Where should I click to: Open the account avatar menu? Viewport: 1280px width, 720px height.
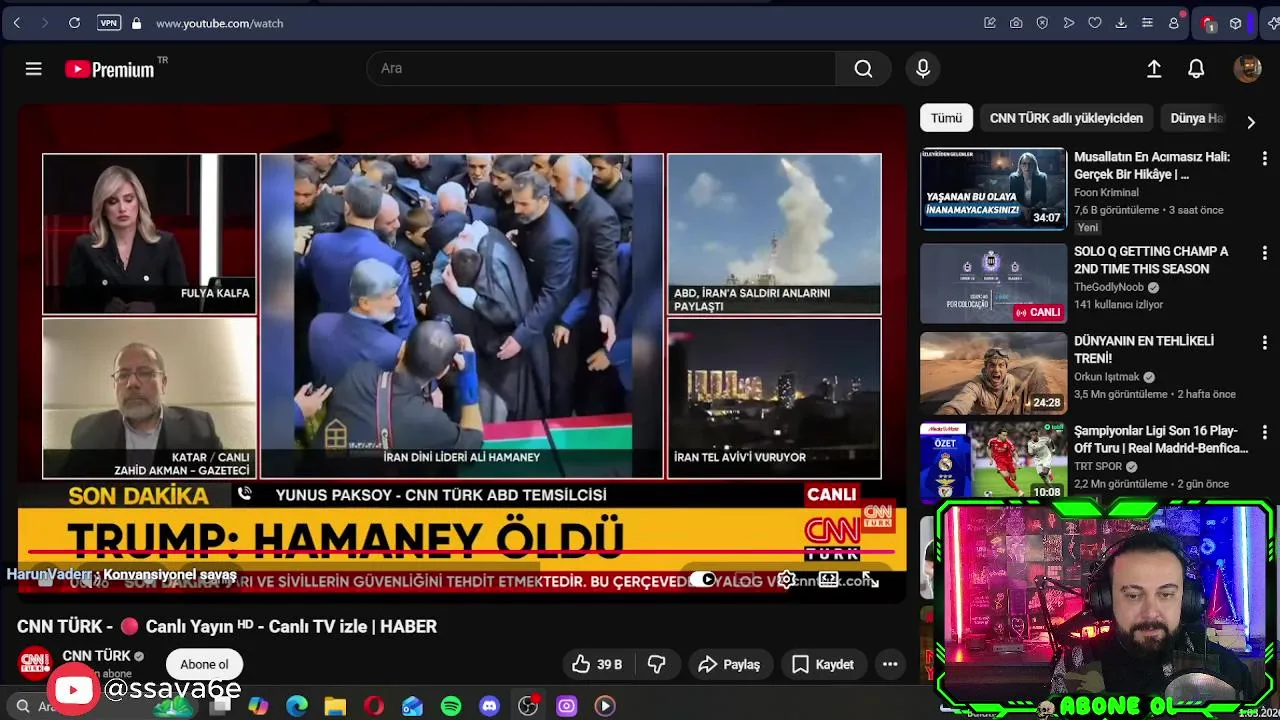click(x=1247, y=68)
